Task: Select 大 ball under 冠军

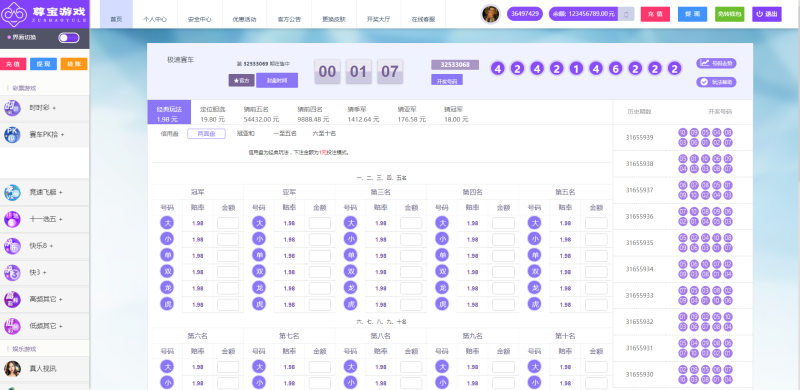Action: 167,223
